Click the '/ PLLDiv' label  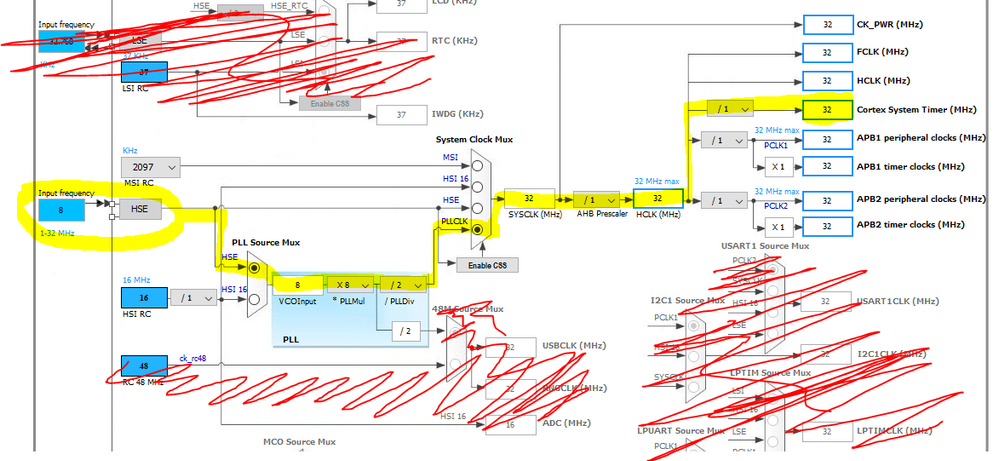[399, 301]
